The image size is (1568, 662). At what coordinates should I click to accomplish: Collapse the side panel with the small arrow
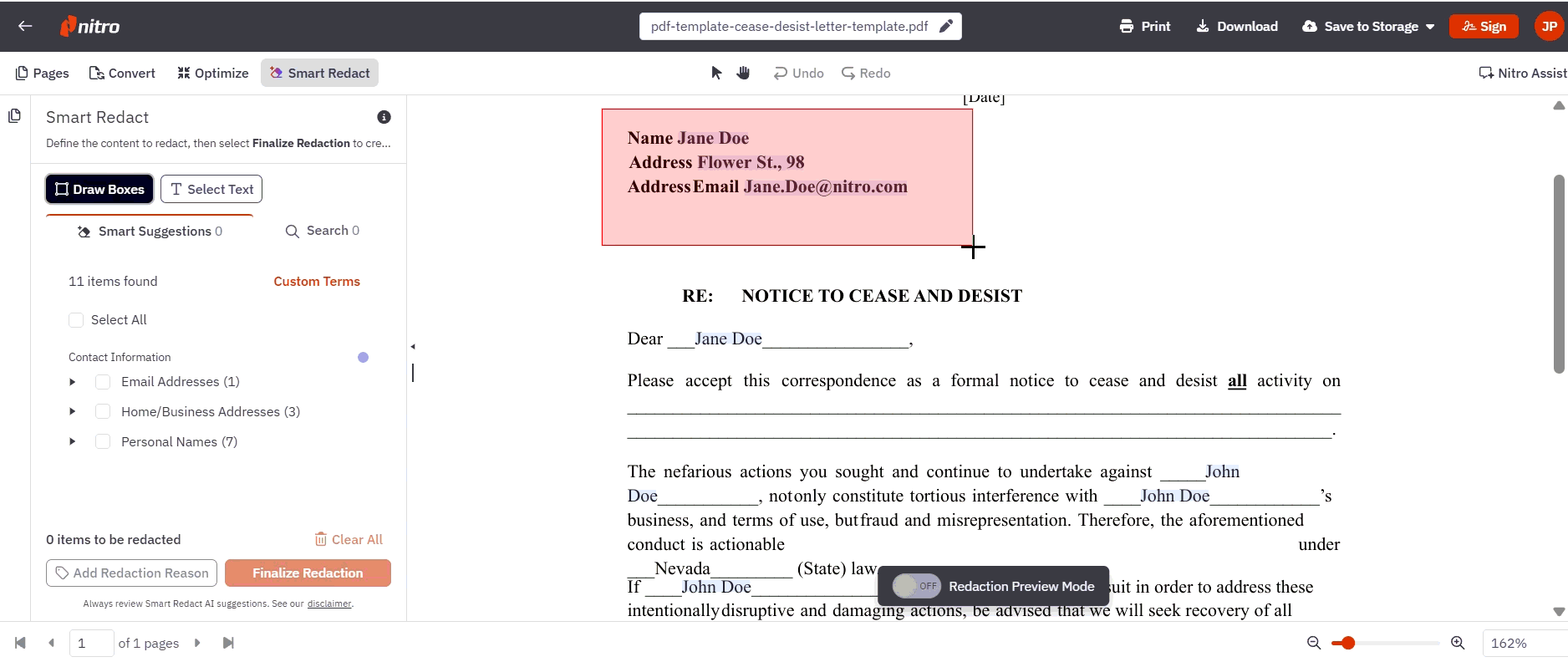point(412,346)
